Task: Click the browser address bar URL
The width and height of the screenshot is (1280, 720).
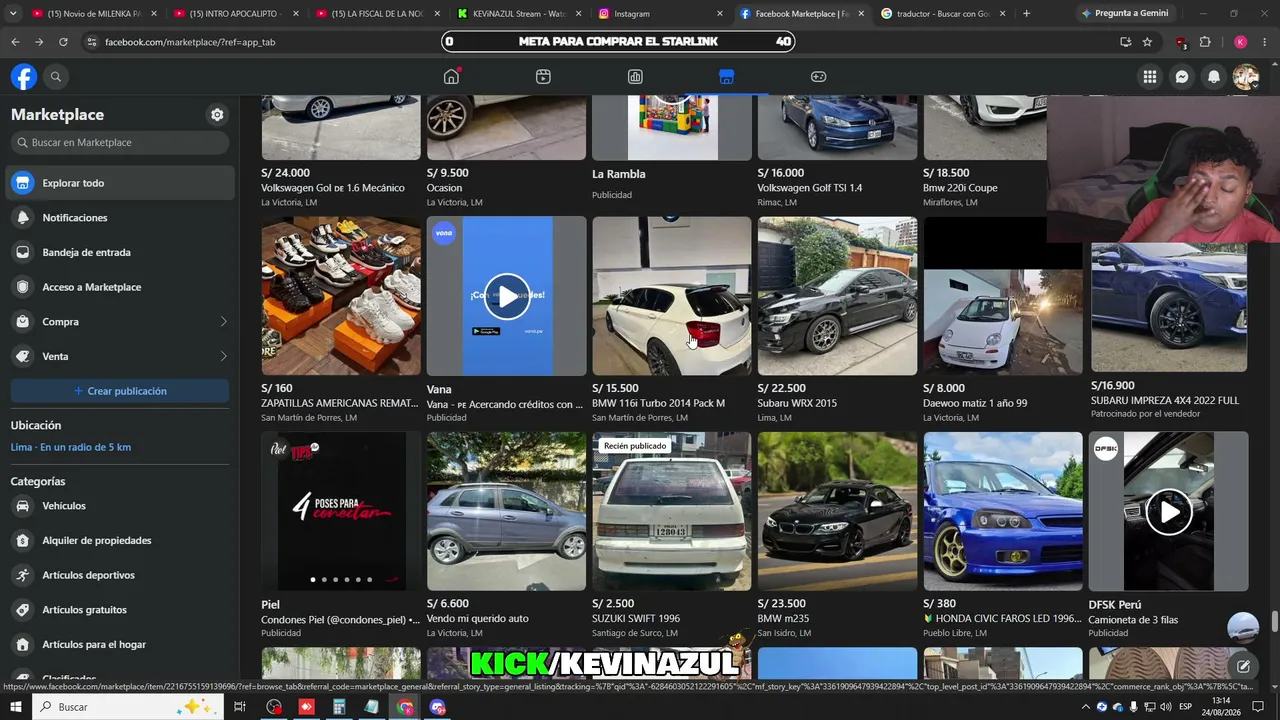Action: coord(190,42)
